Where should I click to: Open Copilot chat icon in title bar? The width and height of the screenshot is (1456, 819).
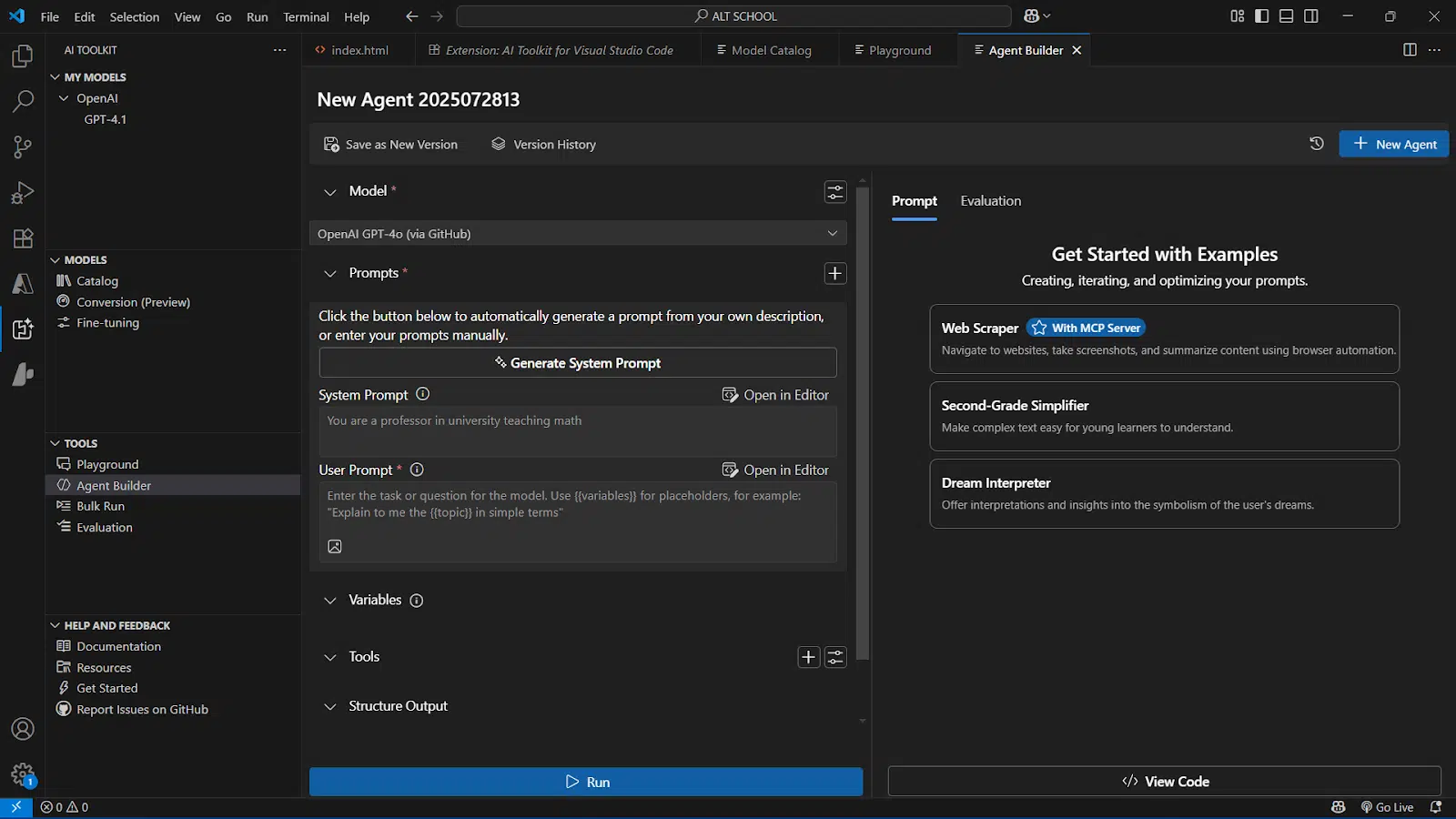[1031, 15]
